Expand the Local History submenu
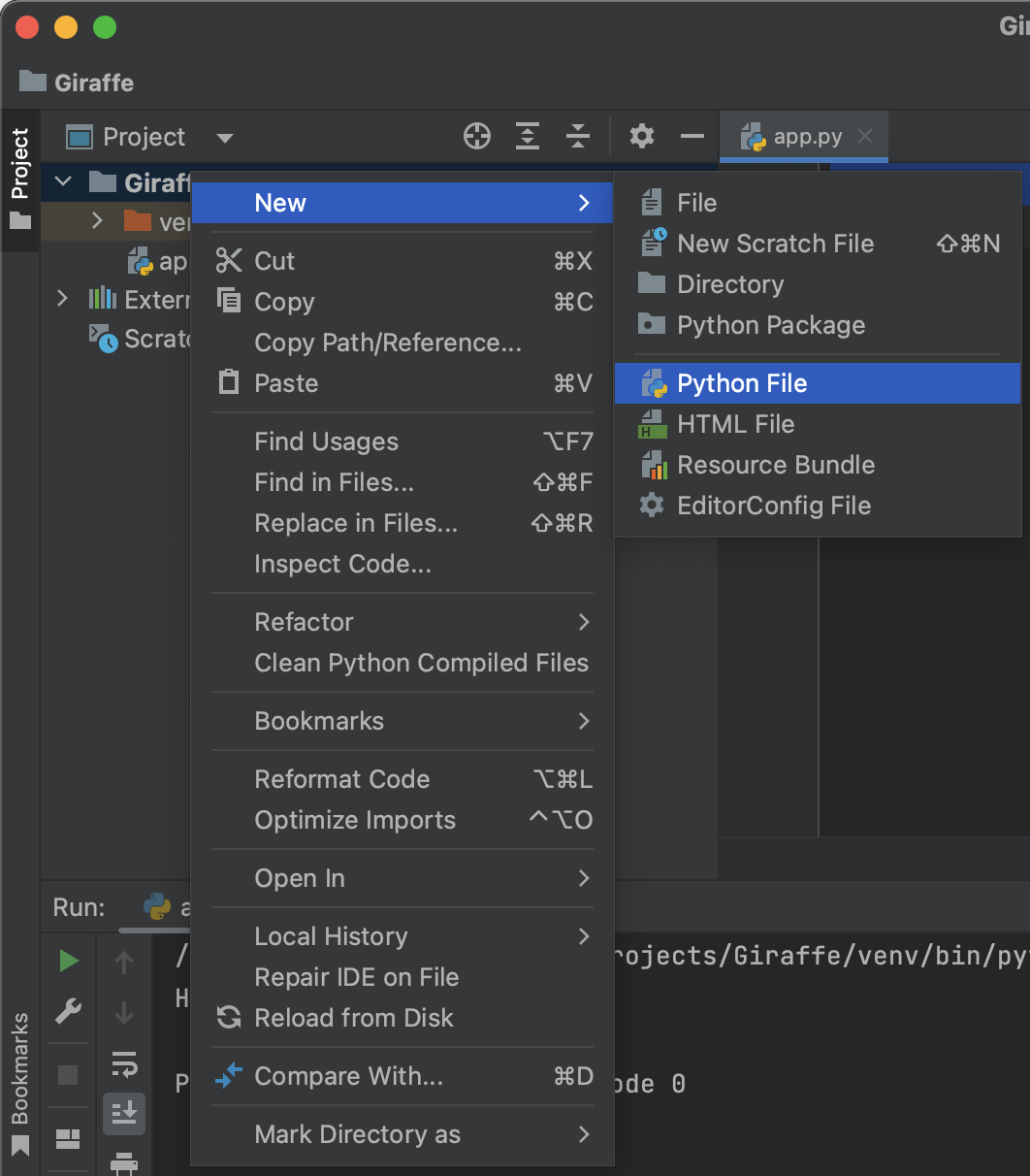 [402, 936]
